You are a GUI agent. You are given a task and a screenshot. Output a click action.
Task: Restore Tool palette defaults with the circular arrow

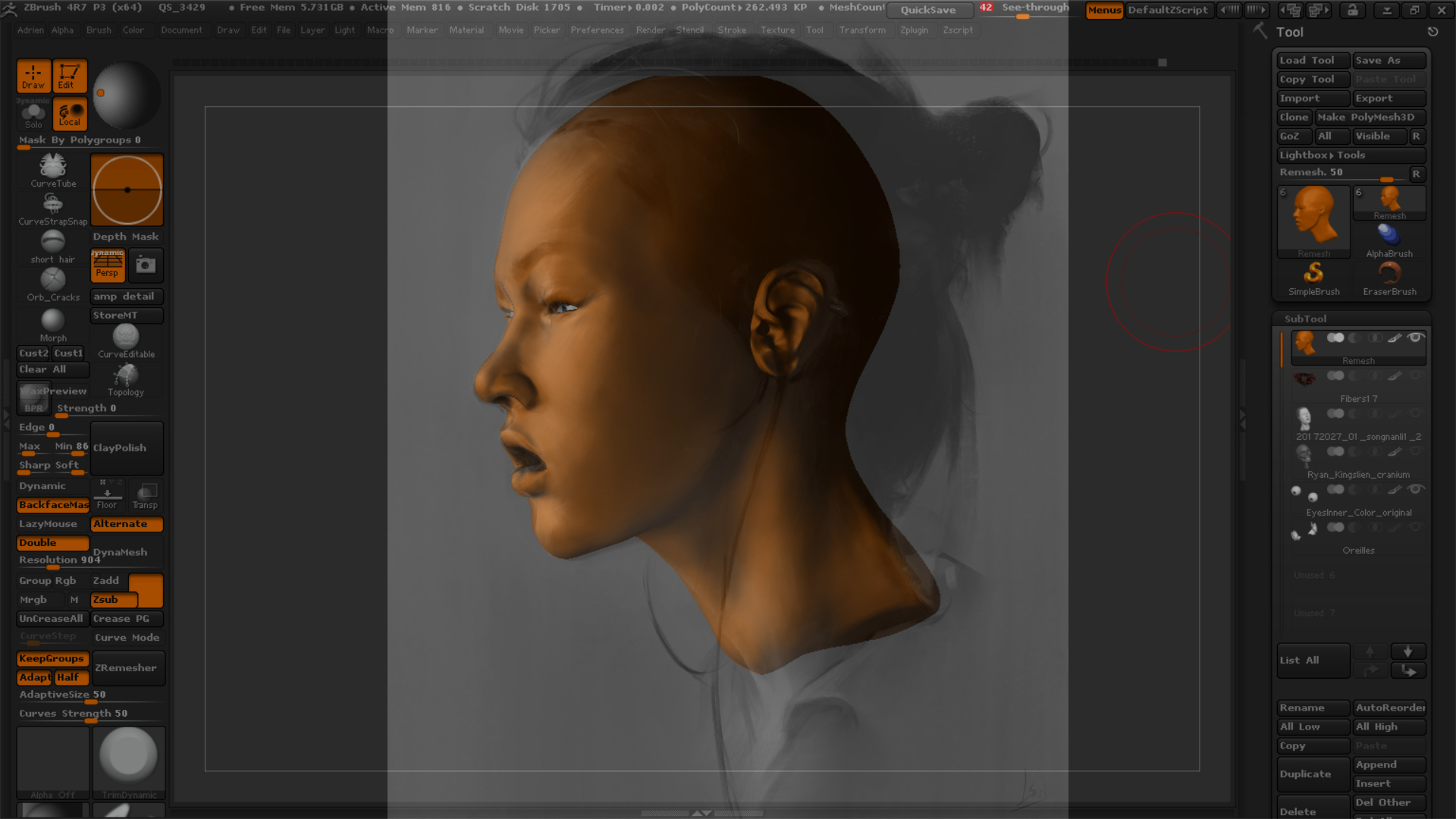point(1432,32)
